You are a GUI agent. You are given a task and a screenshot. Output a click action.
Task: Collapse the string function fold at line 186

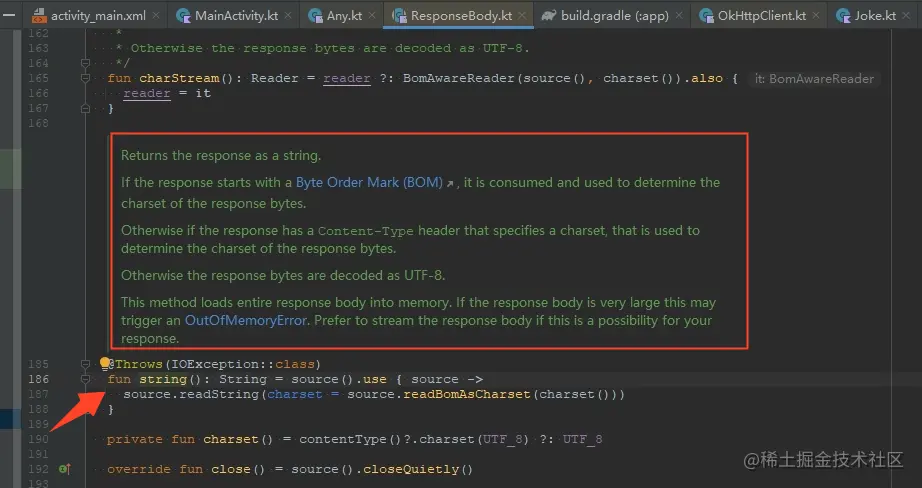(x=85, y=380)
